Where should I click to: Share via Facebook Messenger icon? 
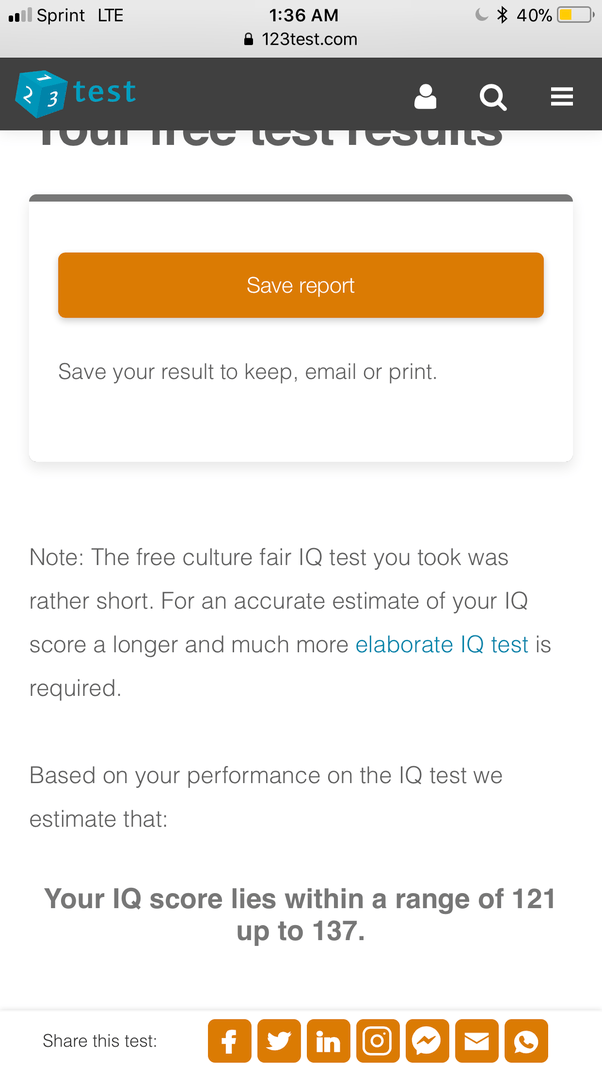point(427,1041)
